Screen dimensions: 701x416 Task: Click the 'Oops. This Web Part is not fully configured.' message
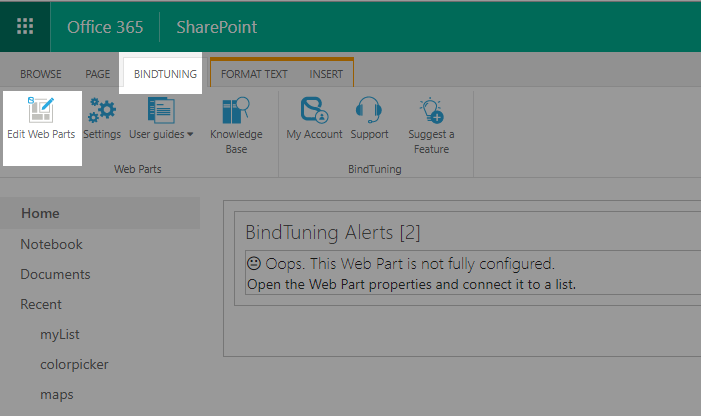pyautogui.click(x=401, y=264)
